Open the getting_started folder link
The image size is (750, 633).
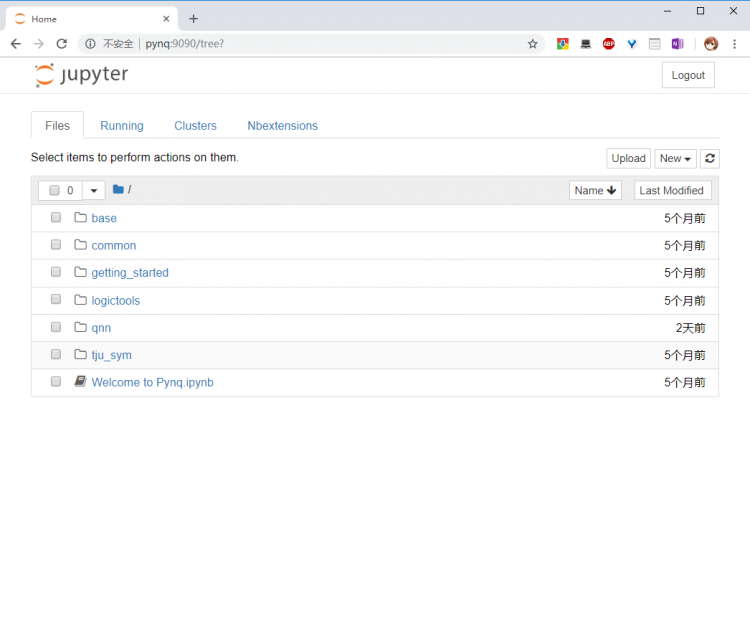[x=130, y=273]
